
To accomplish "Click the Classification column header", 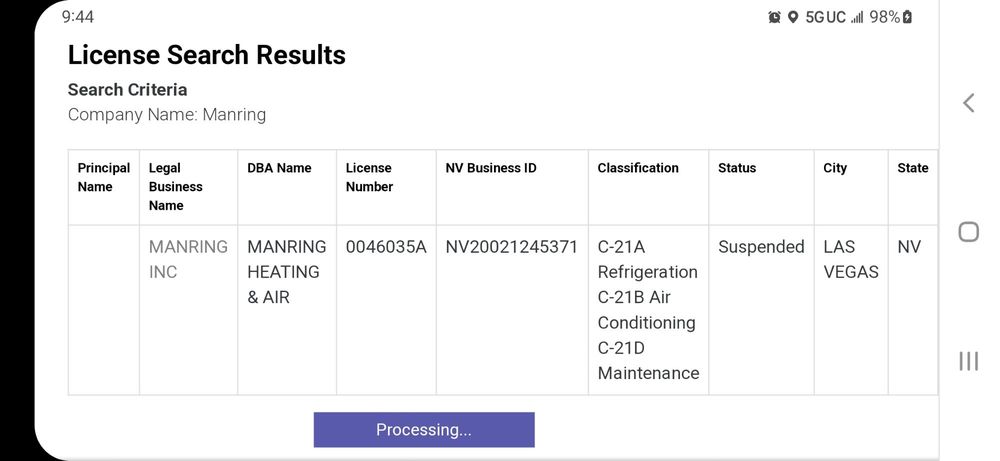I will tap(638, 168).
